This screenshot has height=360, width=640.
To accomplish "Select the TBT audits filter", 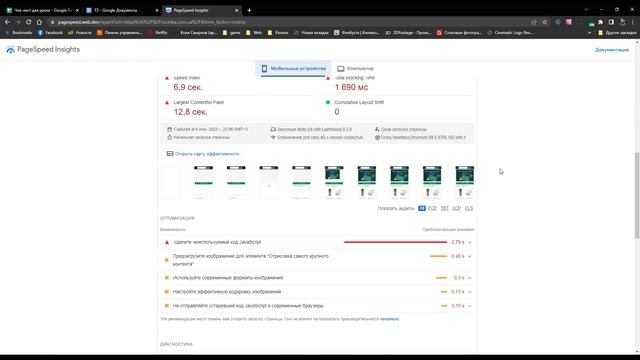I will pyautogui.click(x=444, y=208).
